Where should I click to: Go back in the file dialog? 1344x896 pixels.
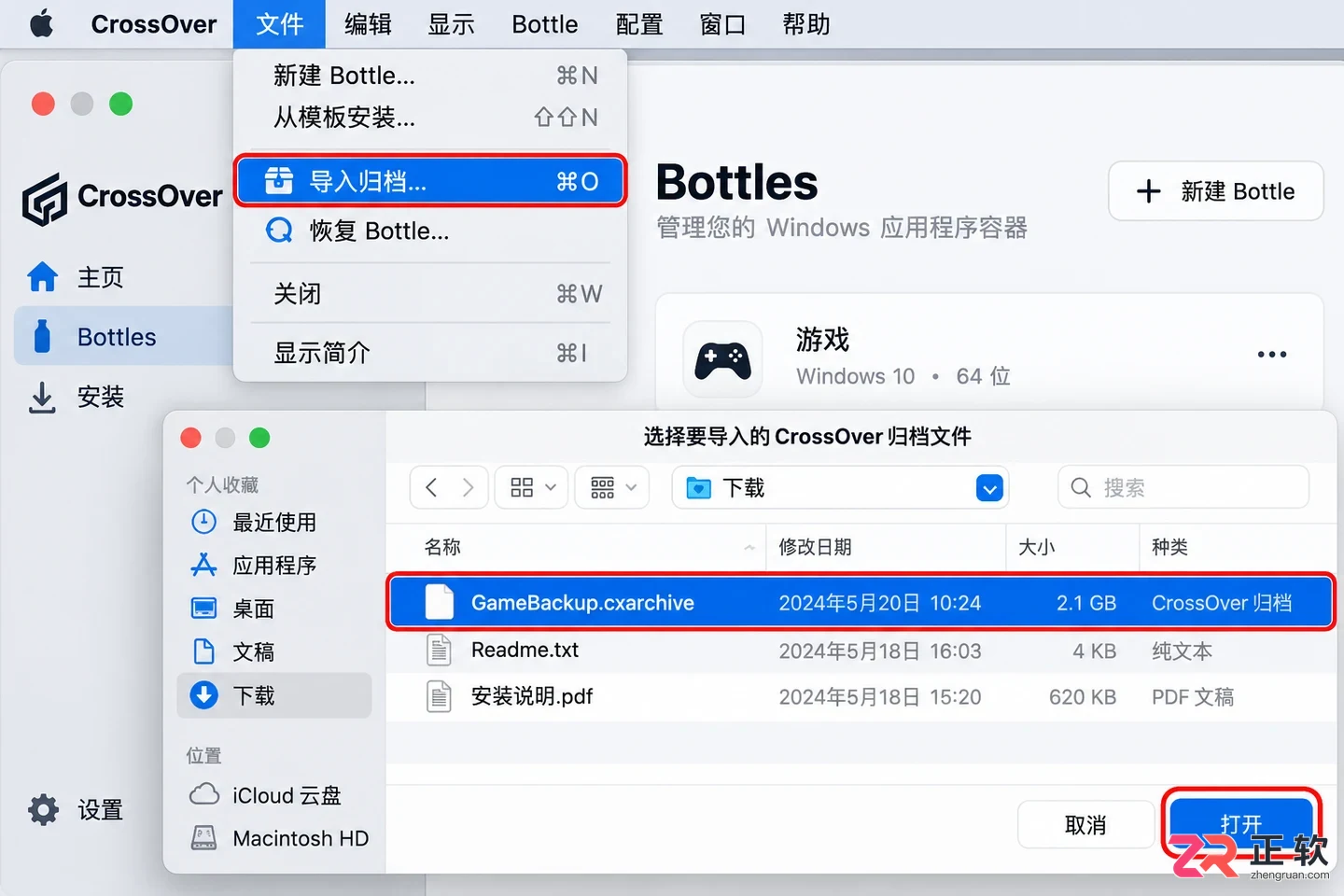click(430, 487)
